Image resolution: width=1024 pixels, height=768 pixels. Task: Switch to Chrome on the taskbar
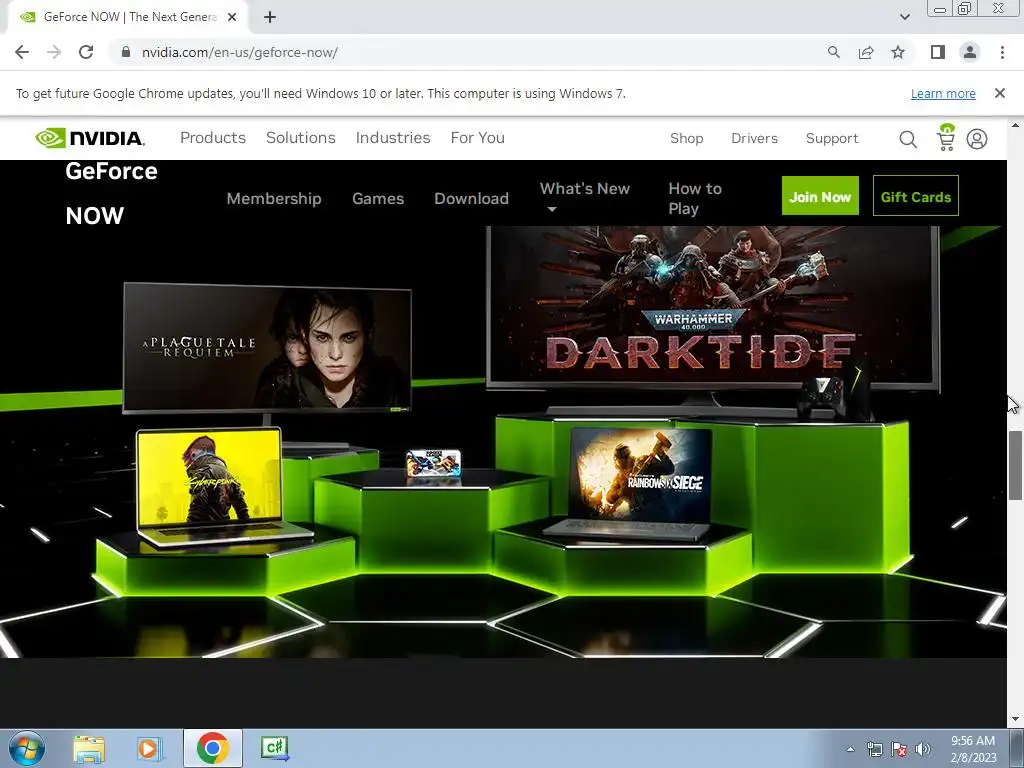(212, 748)
